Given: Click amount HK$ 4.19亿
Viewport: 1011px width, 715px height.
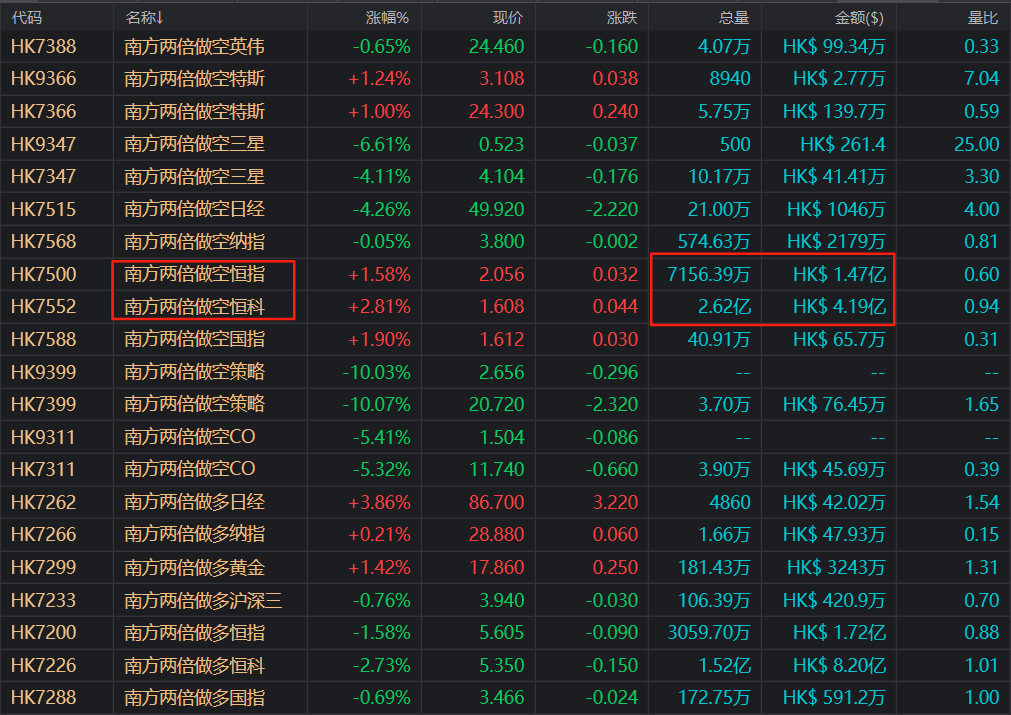Looking at the screenshot, I should click(839, 306).
